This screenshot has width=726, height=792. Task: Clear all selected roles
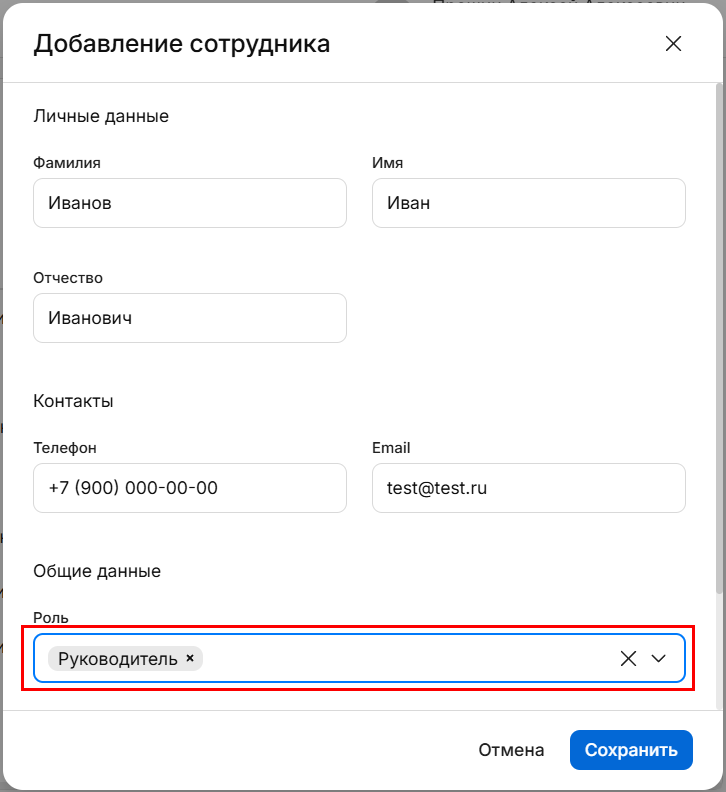628,658
